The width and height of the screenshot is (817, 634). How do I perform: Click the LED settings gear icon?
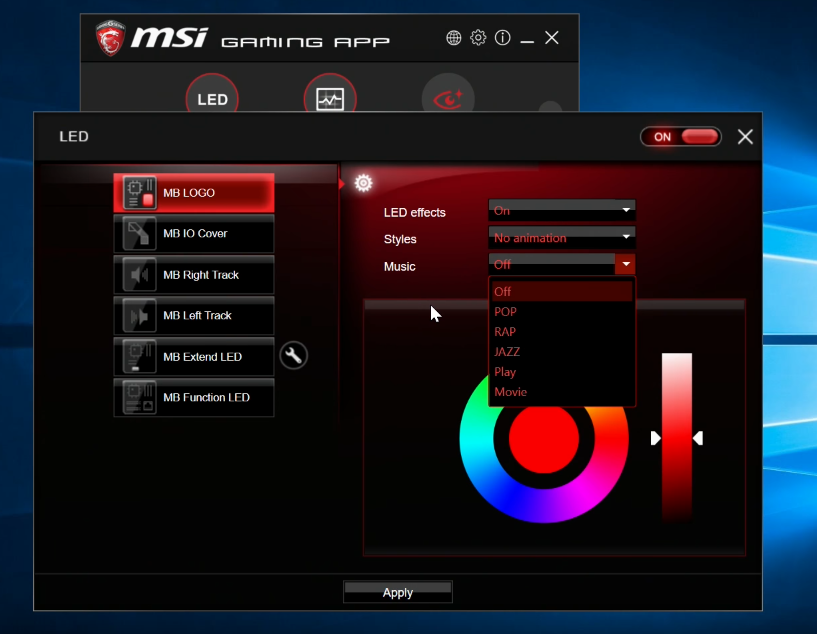(363, 183)
